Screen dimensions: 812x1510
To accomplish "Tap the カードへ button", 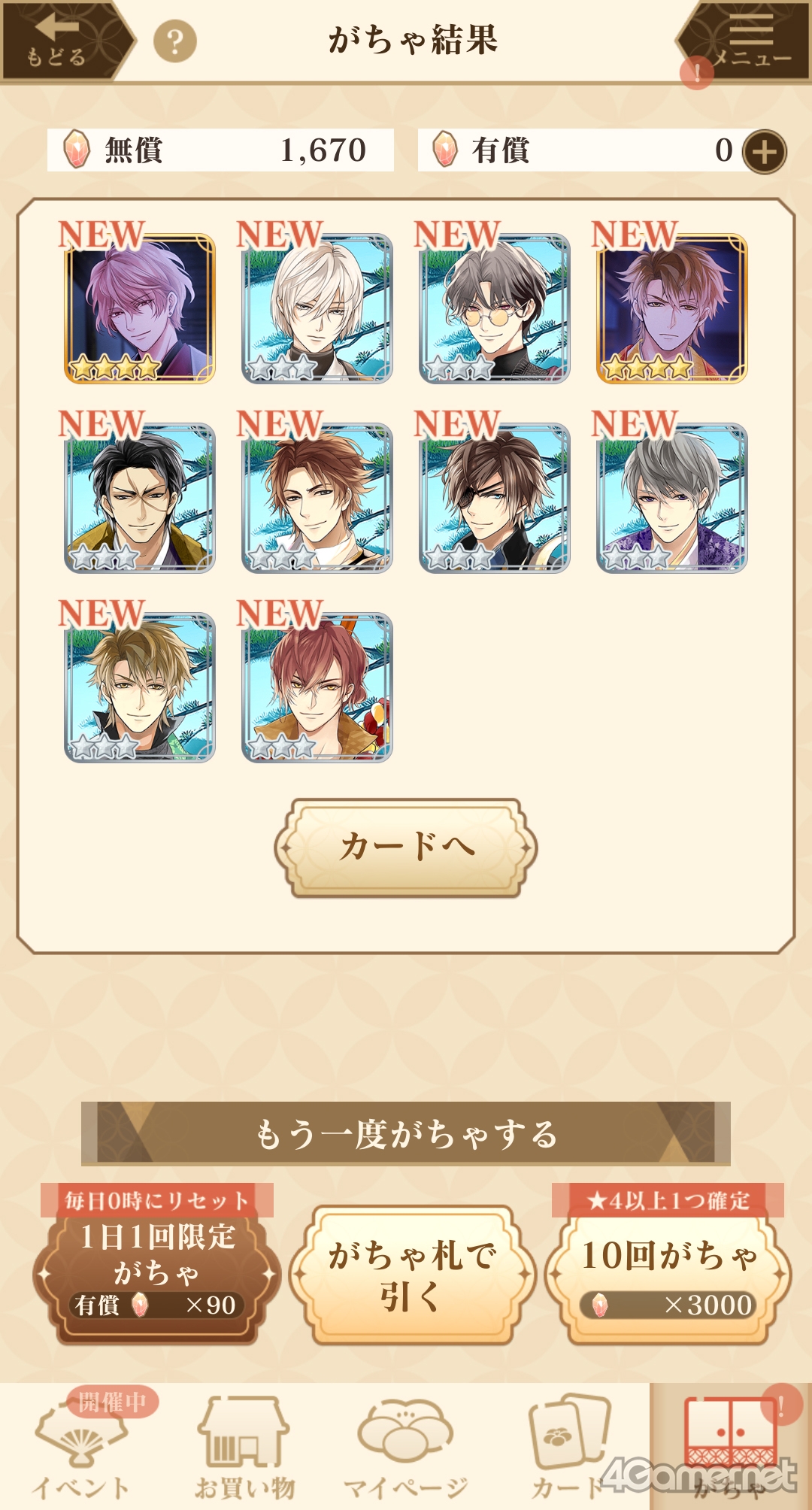I will pyautogui.click(x=406, y=847).
